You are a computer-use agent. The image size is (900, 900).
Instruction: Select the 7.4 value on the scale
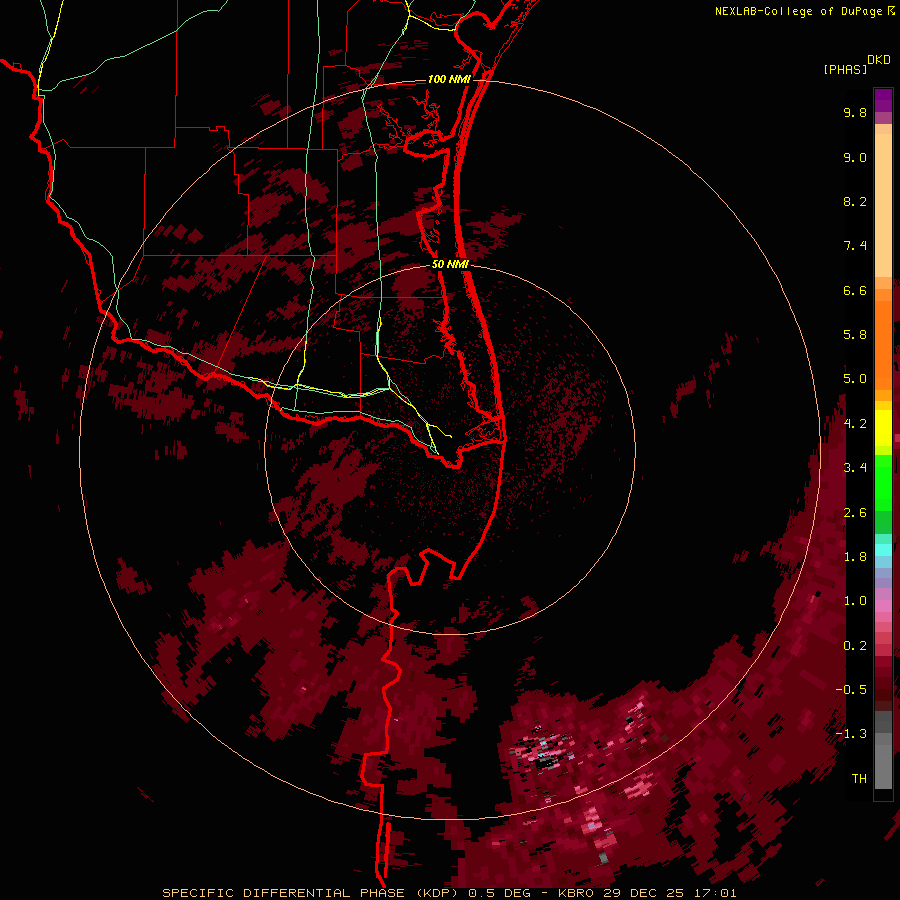(x=855, y=246)
